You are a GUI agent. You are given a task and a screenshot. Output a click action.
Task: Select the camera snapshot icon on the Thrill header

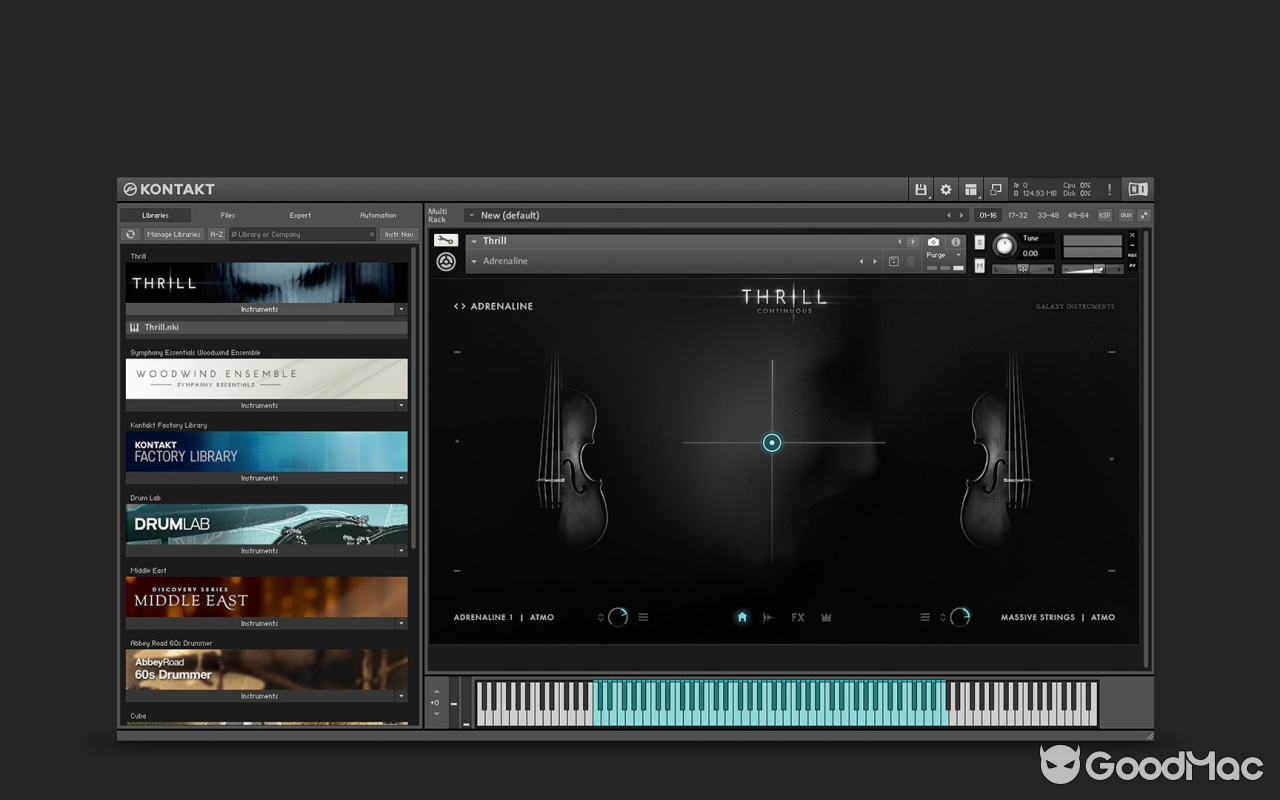tap(933, 242)
